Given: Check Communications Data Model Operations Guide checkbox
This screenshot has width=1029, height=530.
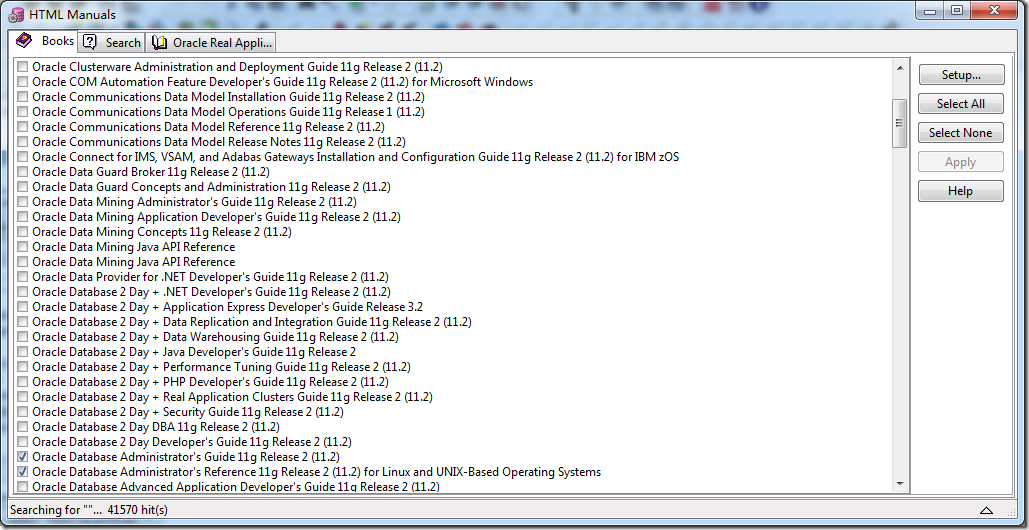Looking at the screenshot, I should coord(23,112).
